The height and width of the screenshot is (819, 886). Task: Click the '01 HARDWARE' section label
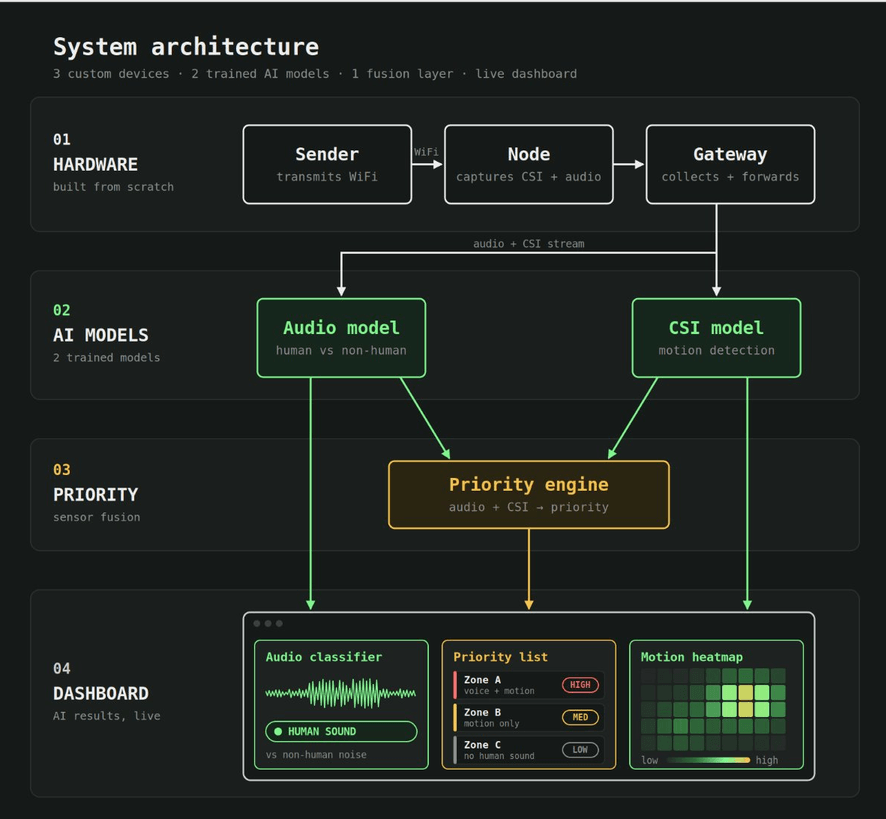point(95,153)
